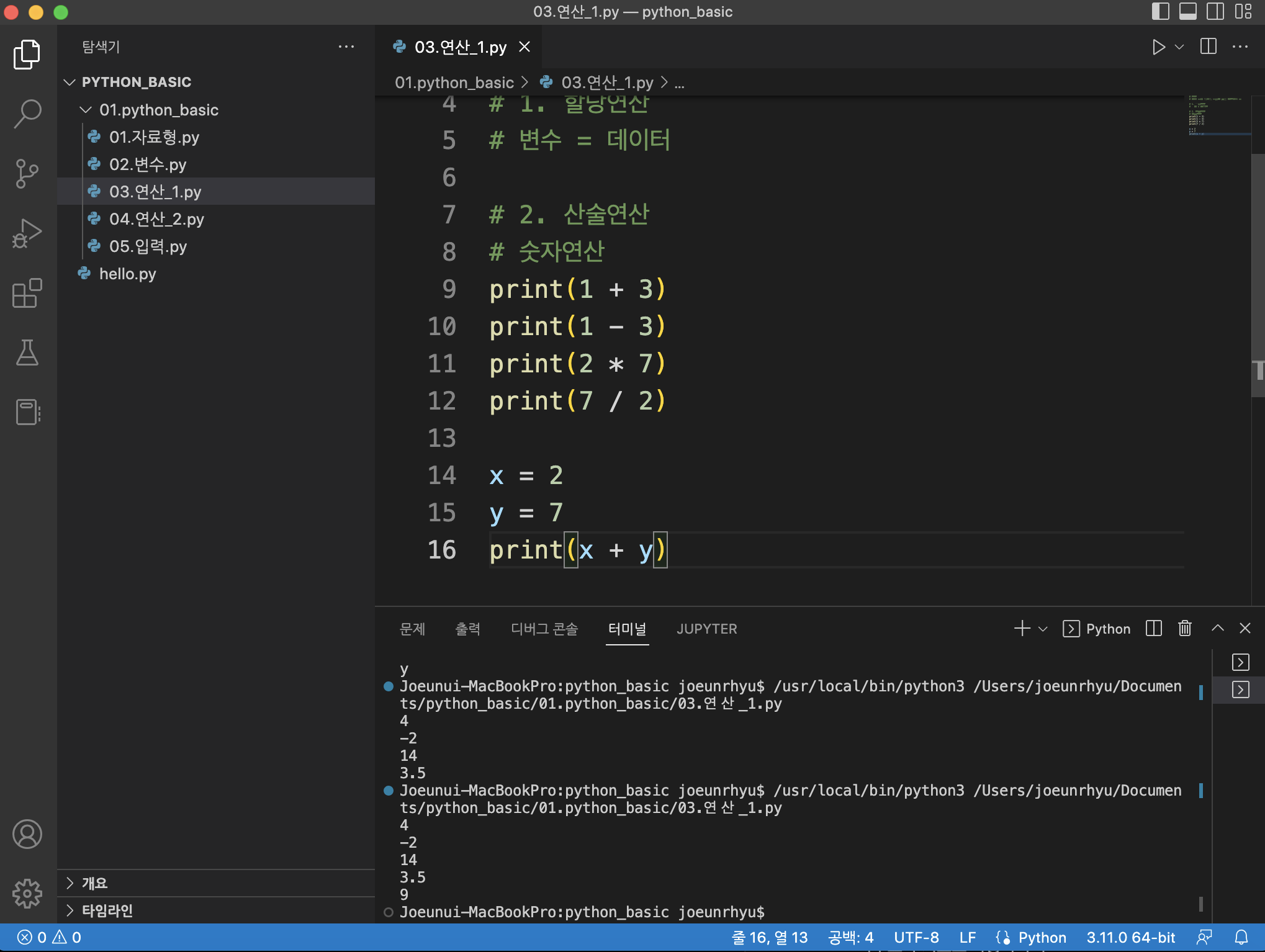Viewport: 1265px width, 952px height.
Task: Open notifications bell in status bar
Action: click(x=1241, y=937)
